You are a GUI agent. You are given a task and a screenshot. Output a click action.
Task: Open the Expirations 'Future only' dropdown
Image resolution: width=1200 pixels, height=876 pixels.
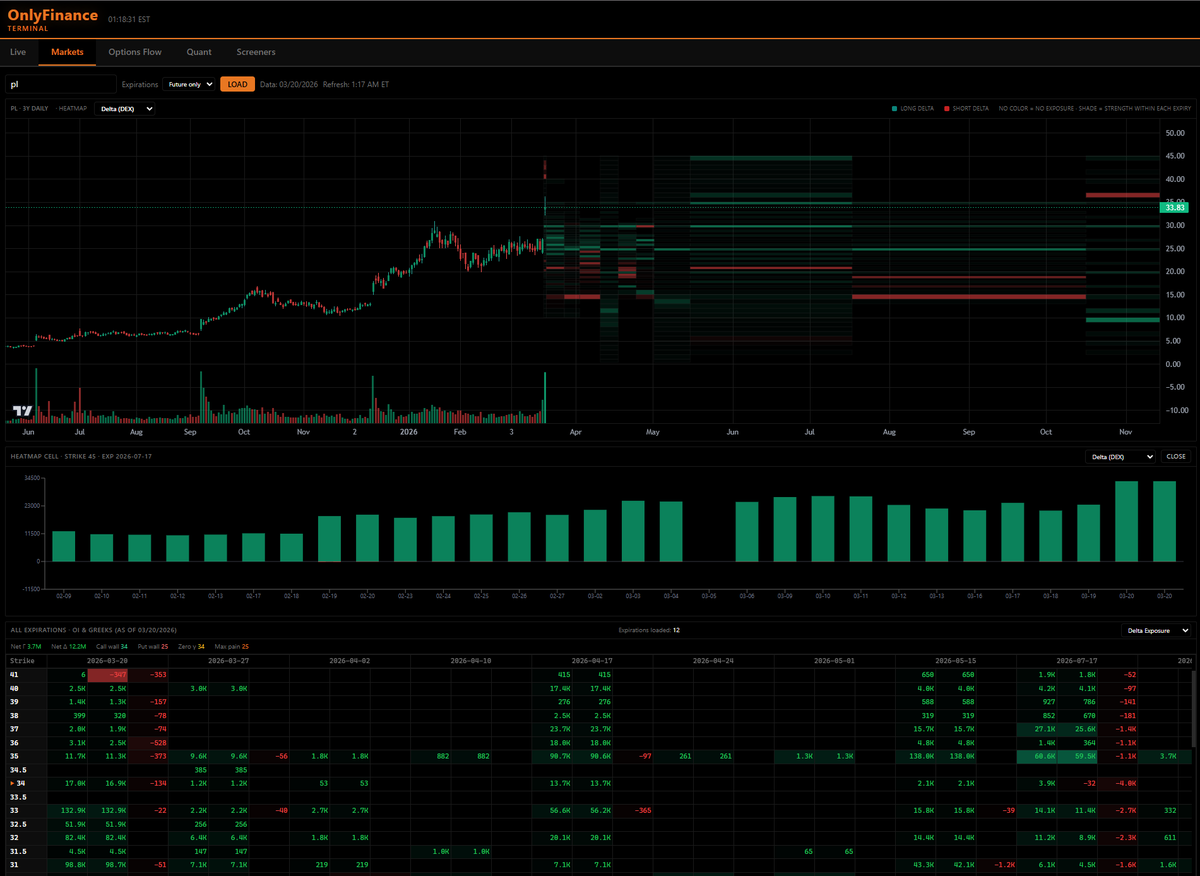pyautogui.click(x=189, y=84)
